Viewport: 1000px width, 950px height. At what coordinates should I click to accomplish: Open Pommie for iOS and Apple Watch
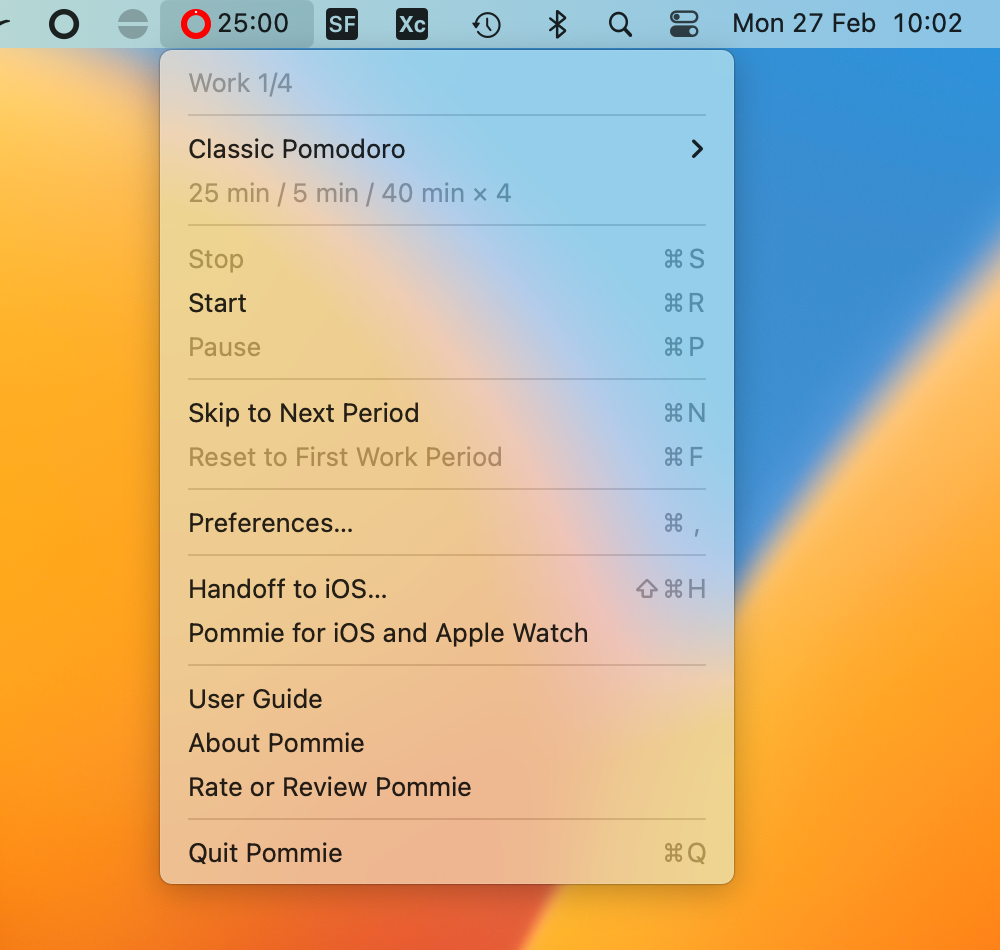click(x=388, y=633)
